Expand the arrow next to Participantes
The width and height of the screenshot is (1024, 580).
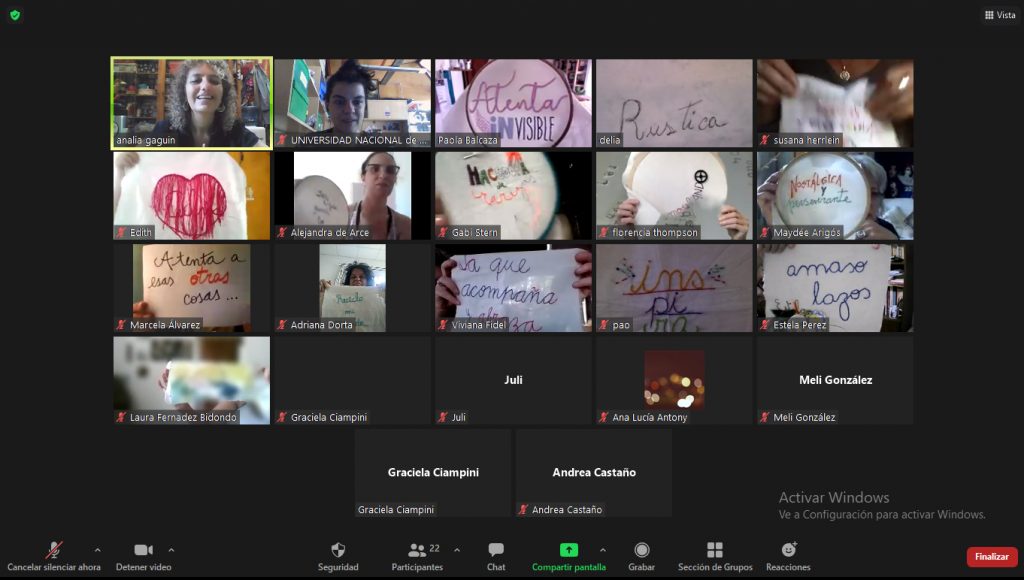[x=457, y=550]
